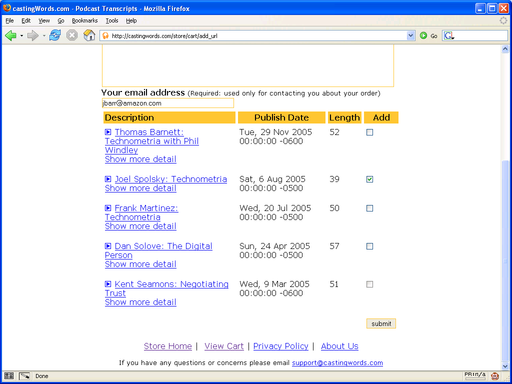Click the Firefox throbber activity icon

[503, 21]
